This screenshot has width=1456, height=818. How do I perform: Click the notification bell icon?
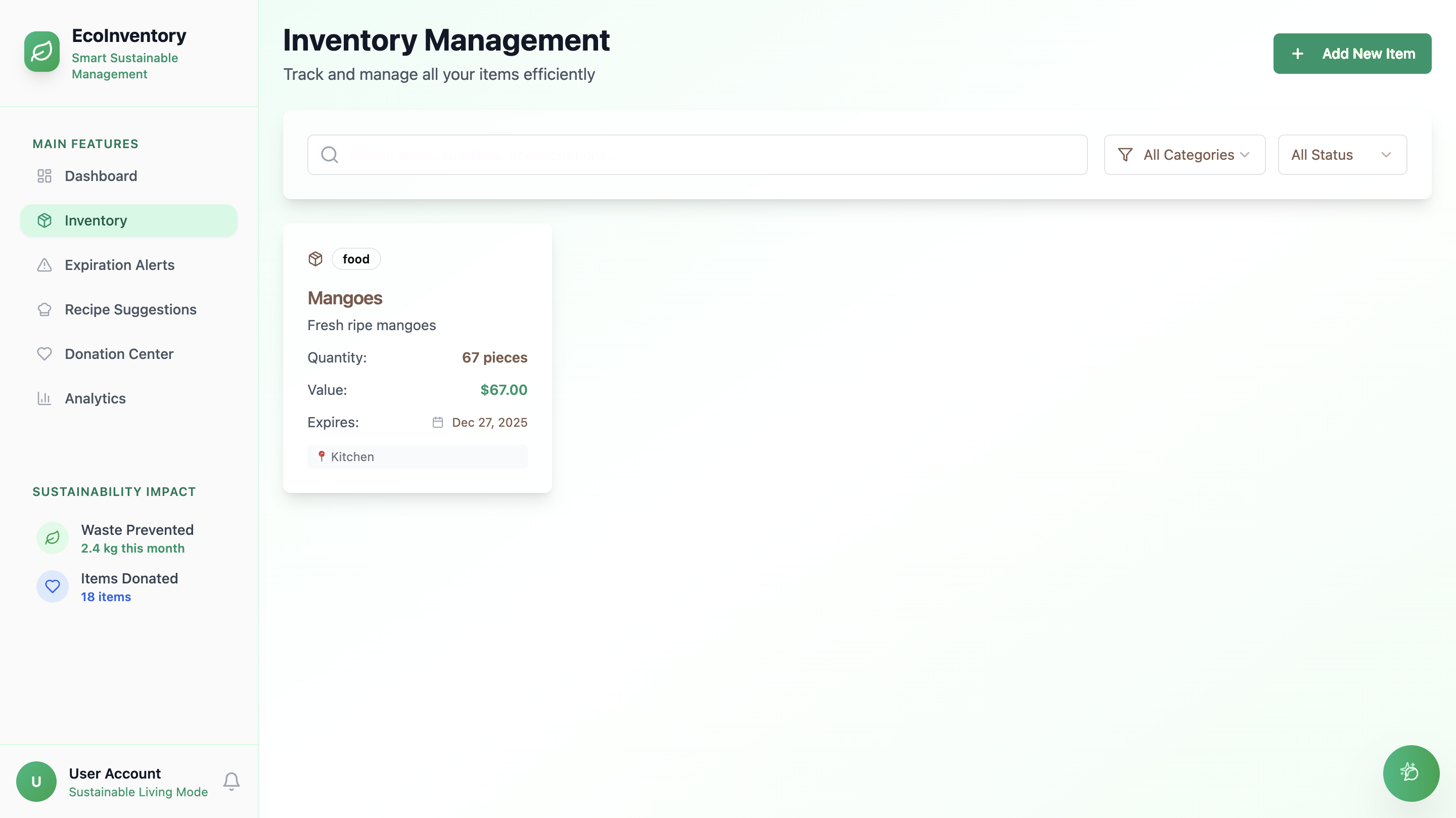coord(231,781)
